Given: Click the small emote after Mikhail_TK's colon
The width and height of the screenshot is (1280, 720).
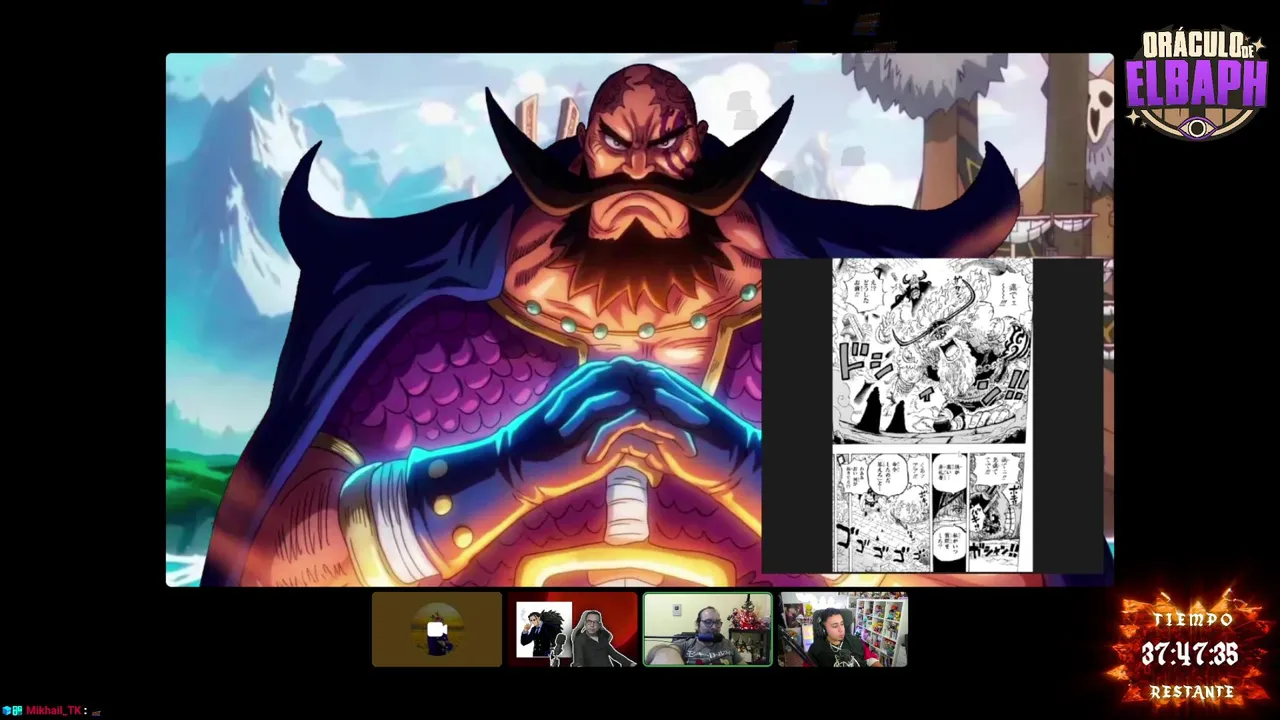Looking at the screenshot, I should click(96, 713).
